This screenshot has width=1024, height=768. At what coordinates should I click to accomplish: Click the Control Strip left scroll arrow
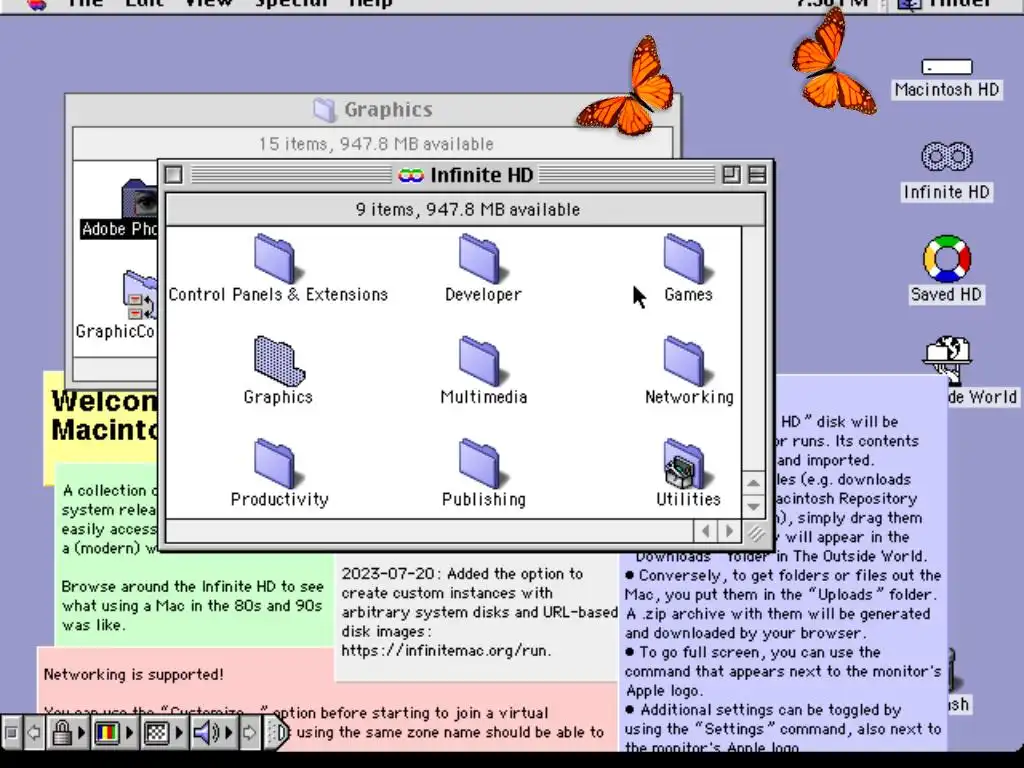(34, 733)
